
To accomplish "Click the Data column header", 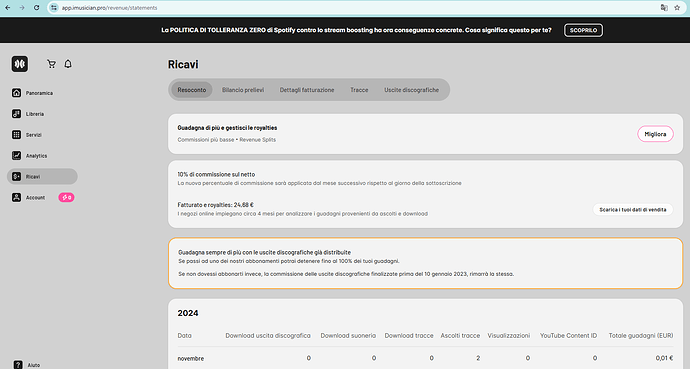I will pyautogui.click(x=184, y=335).
